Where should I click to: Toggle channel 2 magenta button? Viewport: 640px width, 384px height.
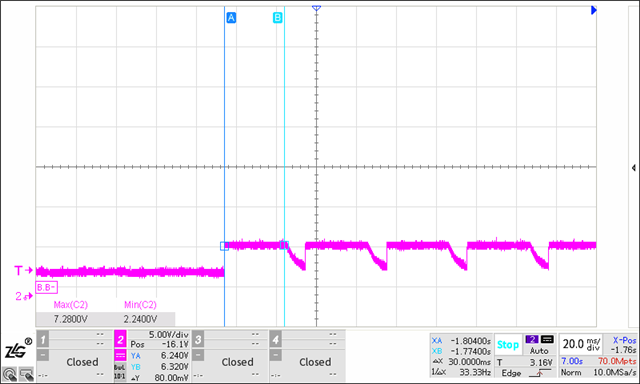click(x=120, y=339)
